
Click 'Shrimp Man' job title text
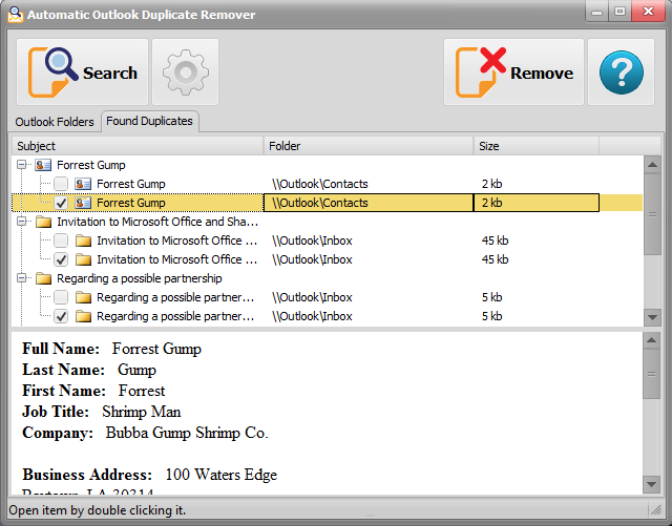tap(141, 412)
